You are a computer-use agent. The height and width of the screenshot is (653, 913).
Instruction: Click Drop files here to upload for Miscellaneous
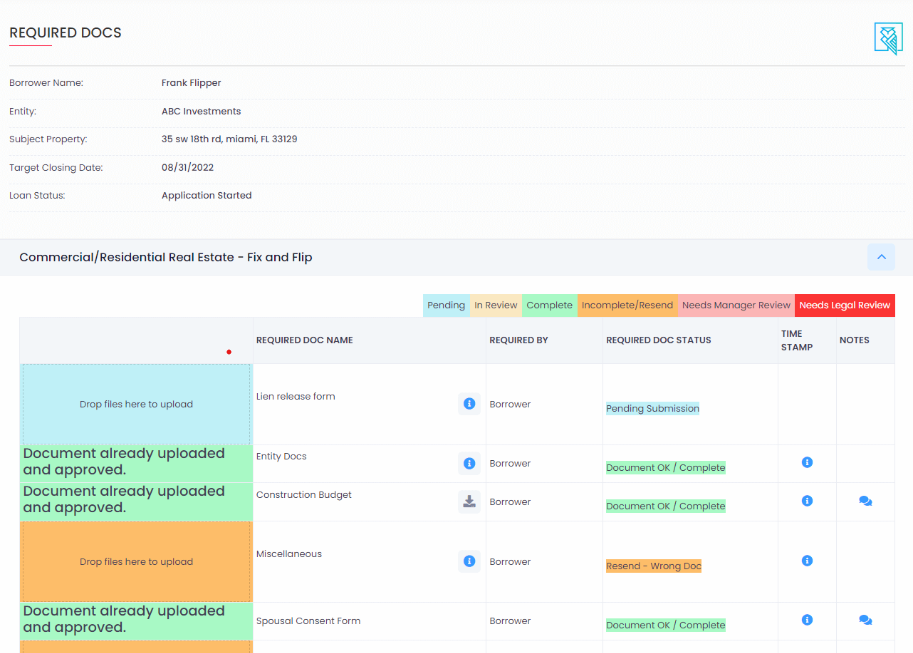pos(135,561)
